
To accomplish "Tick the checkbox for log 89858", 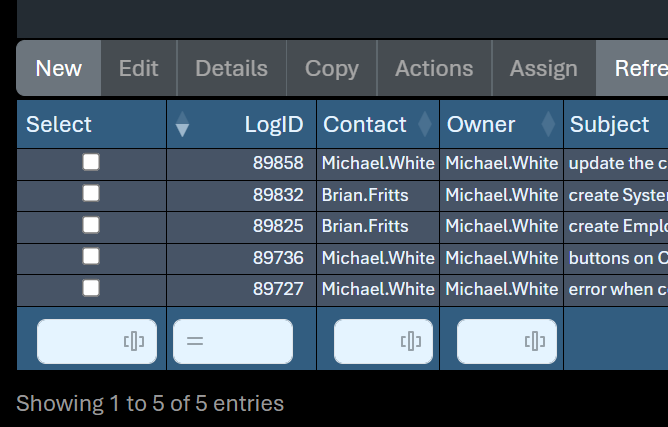I will pos(91,162).
